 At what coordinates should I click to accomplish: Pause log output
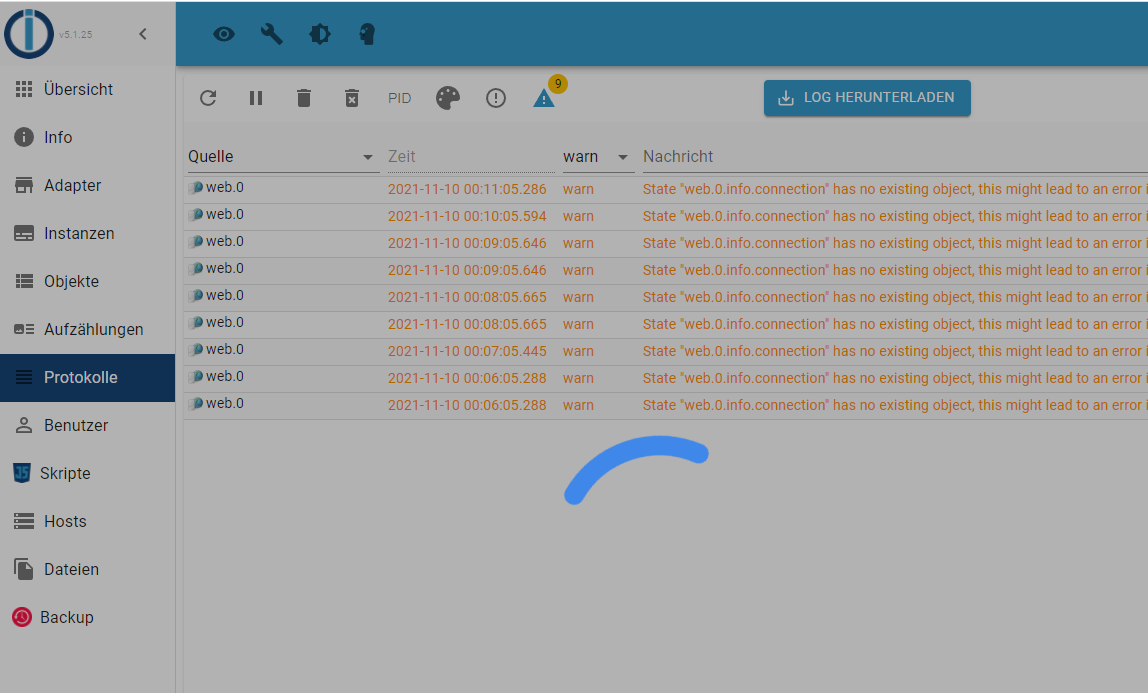click(256, 98)
